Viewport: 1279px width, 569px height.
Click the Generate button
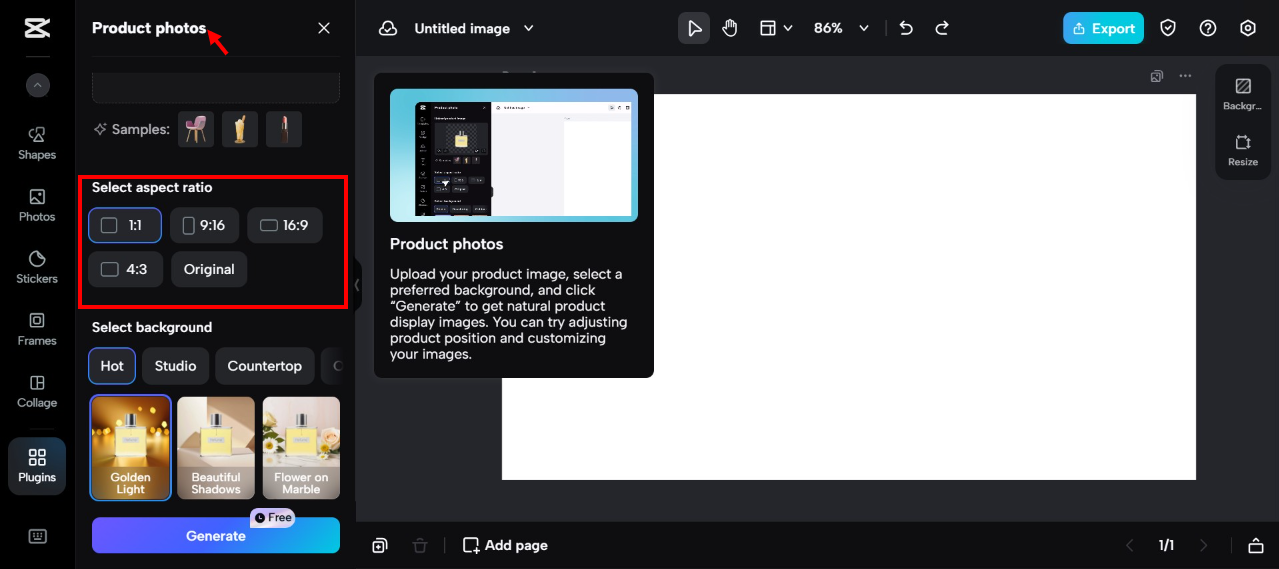point(216,536)
